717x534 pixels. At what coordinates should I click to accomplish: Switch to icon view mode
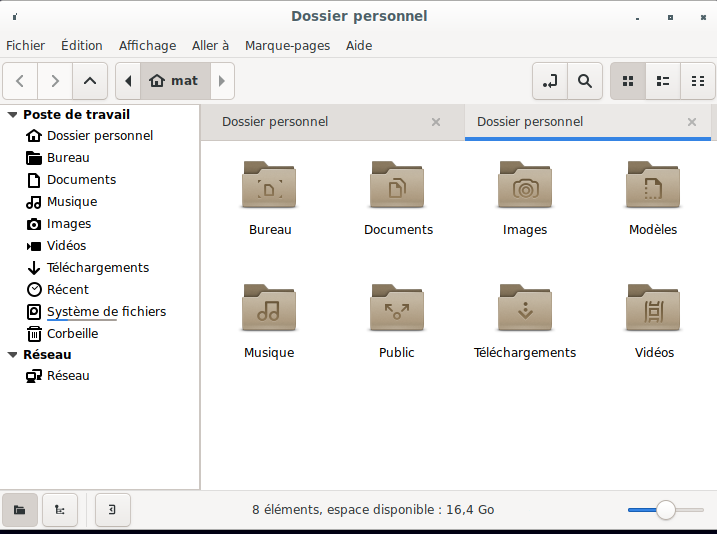pos(628,81)
